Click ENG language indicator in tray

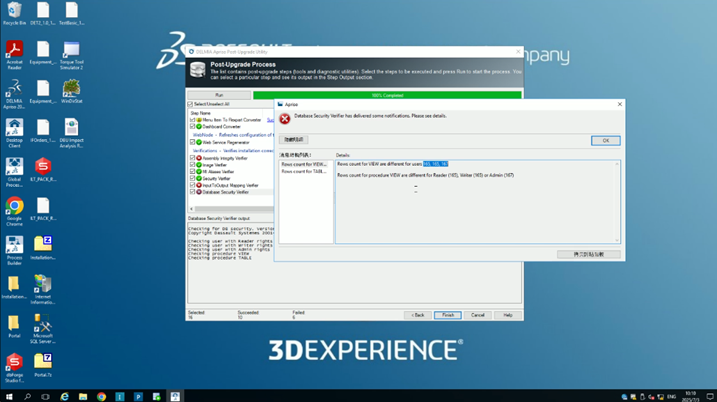[x=671, y=397]
